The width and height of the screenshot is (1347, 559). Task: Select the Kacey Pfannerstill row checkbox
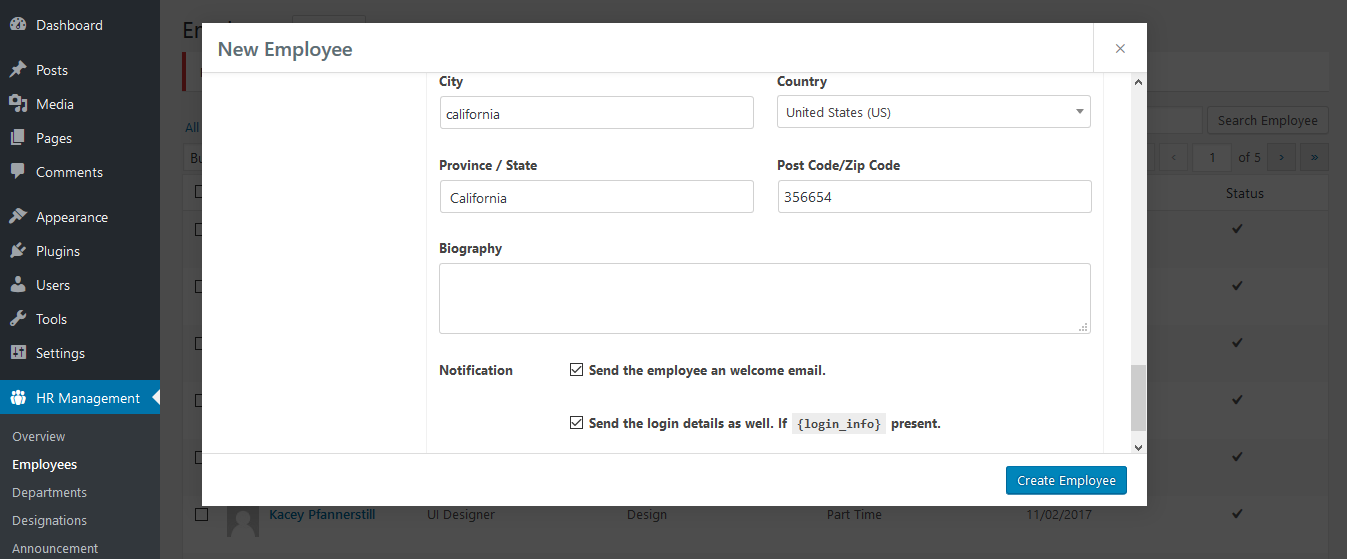(201, 515)
